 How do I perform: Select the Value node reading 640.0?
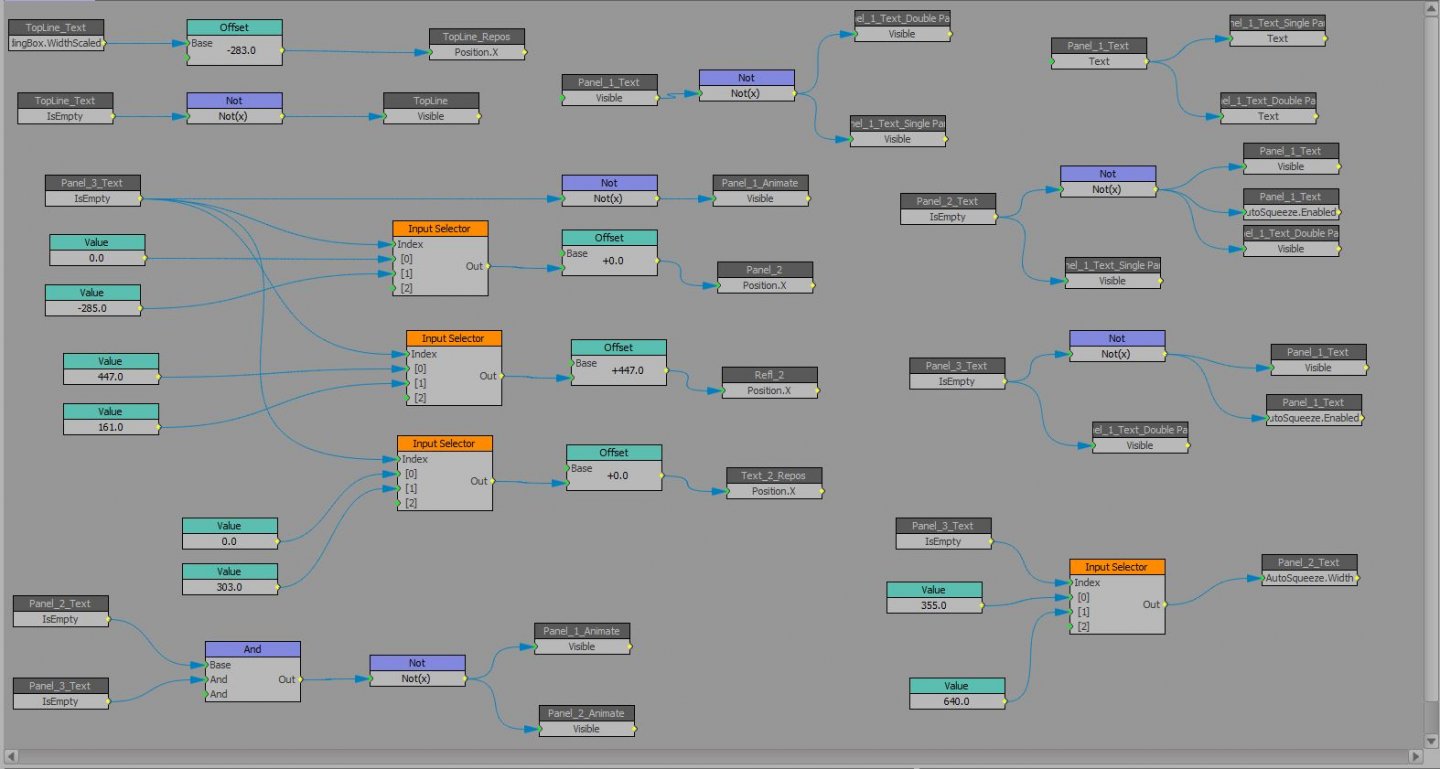956,693
